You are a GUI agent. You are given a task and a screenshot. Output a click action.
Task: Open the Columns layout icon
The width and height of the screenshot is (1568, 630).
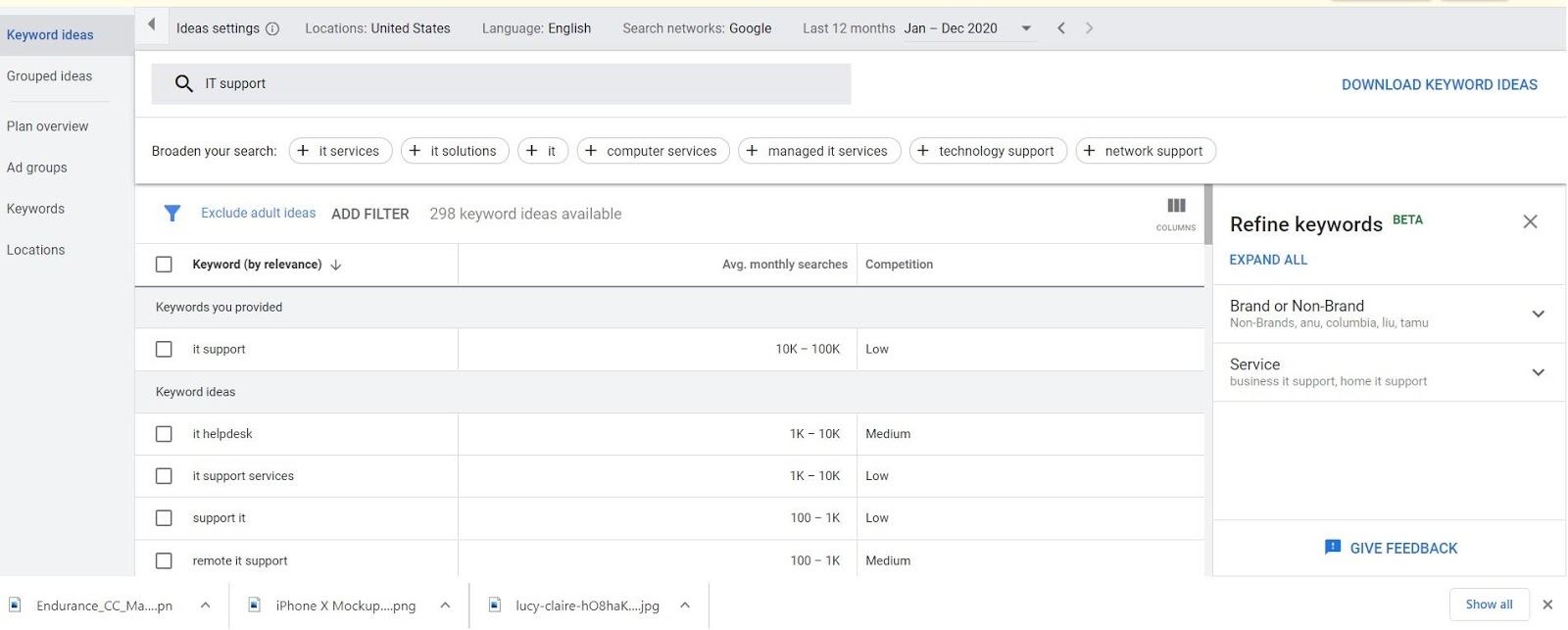(1176, 207)
